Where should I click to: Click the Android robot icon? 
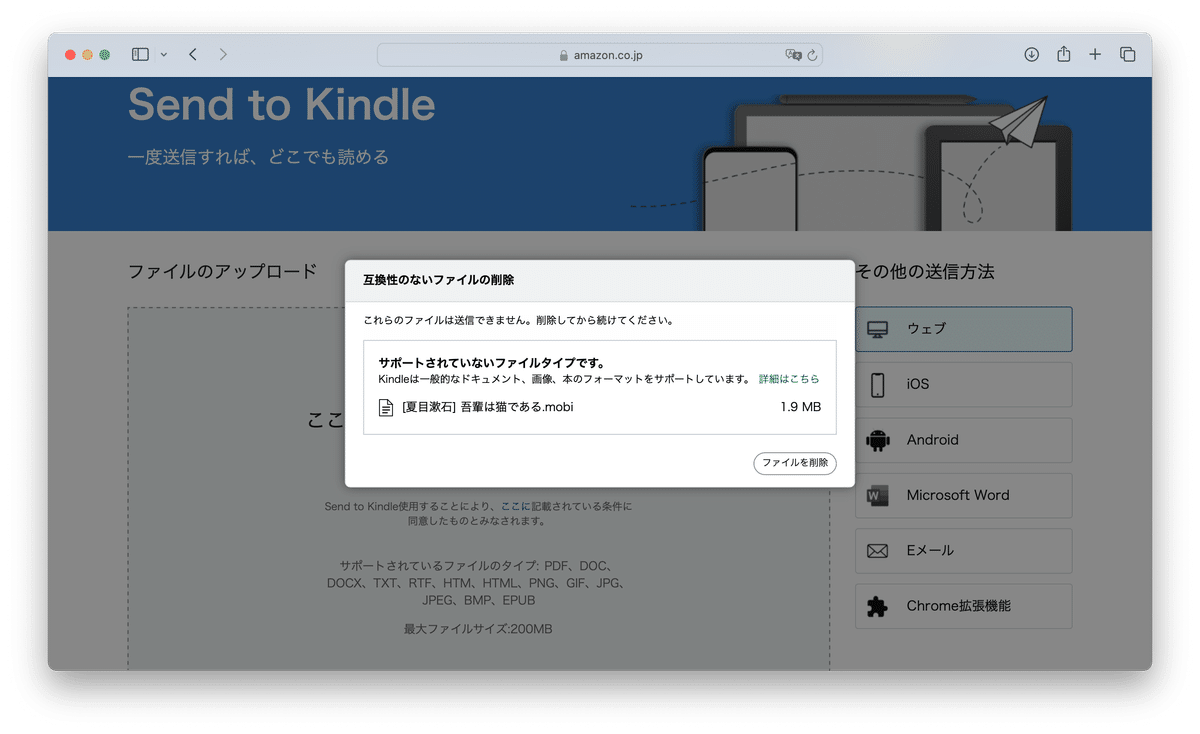(877, 440)
